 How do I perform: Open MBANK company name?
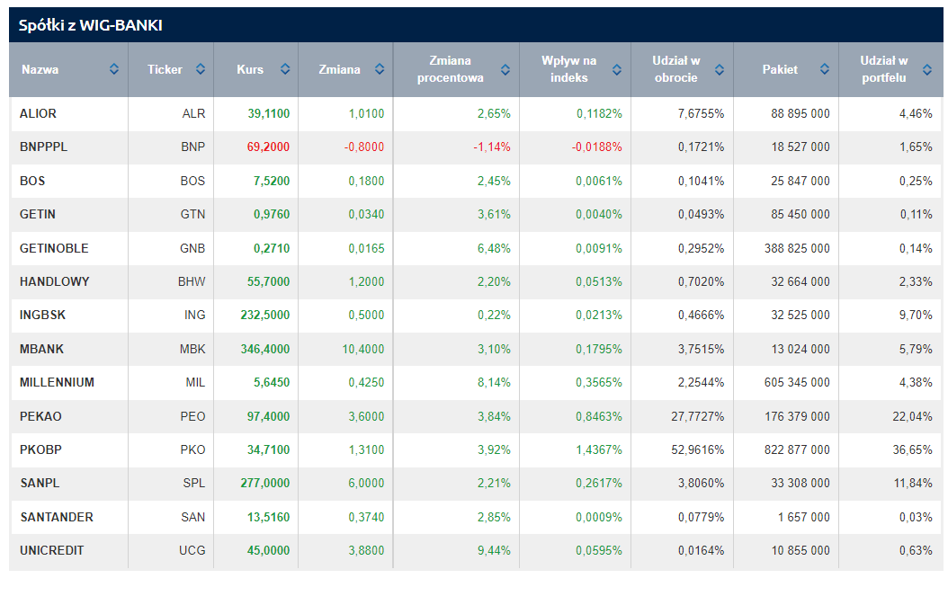coord(42,349)
